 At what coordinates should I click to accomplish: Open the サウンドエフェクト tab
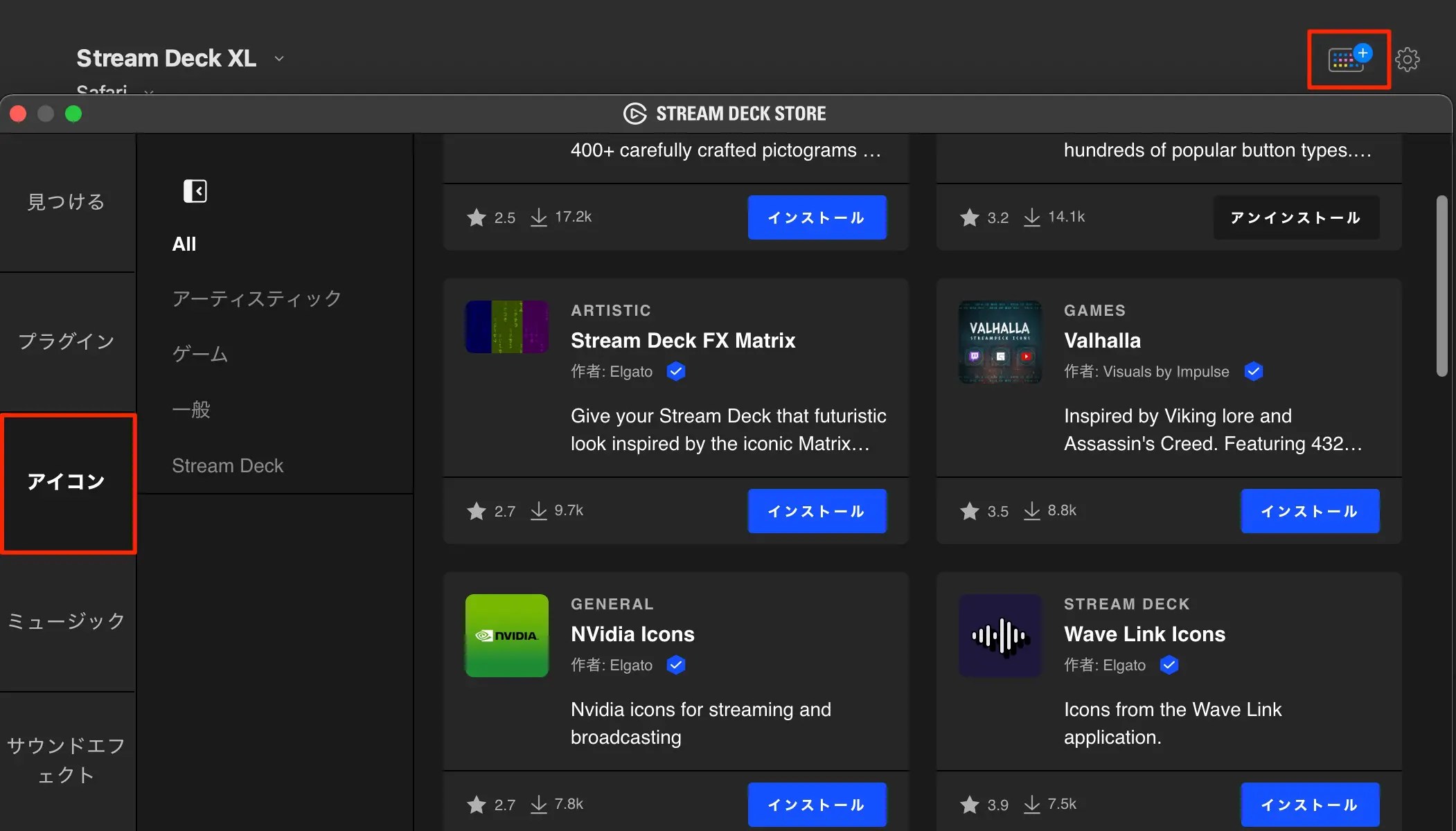(66, 760)
